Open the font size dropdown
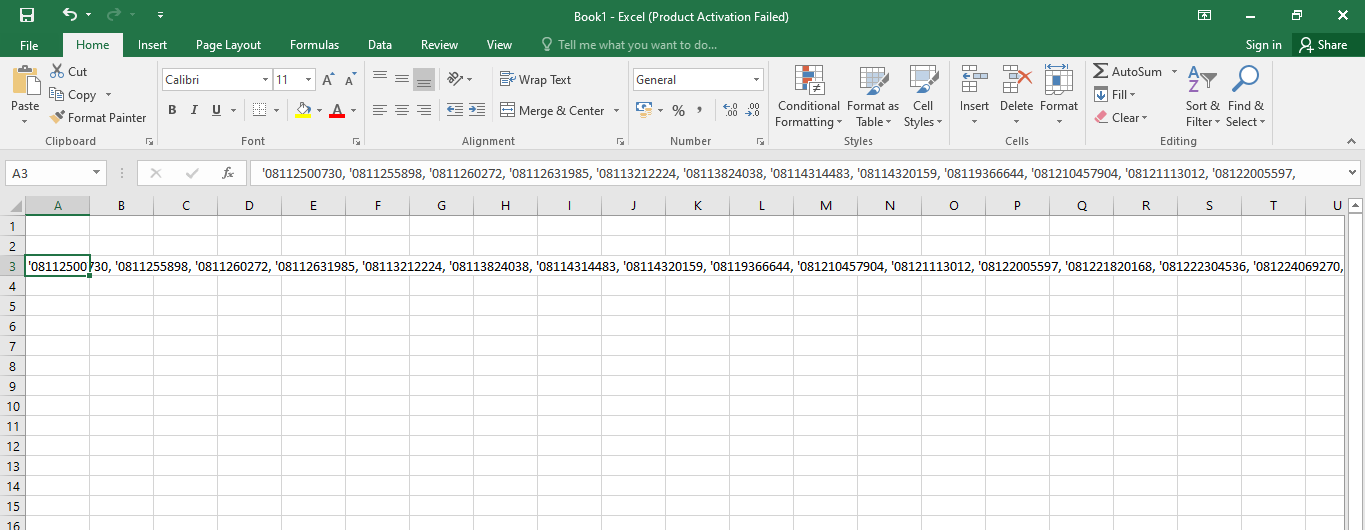 [309, 80]
